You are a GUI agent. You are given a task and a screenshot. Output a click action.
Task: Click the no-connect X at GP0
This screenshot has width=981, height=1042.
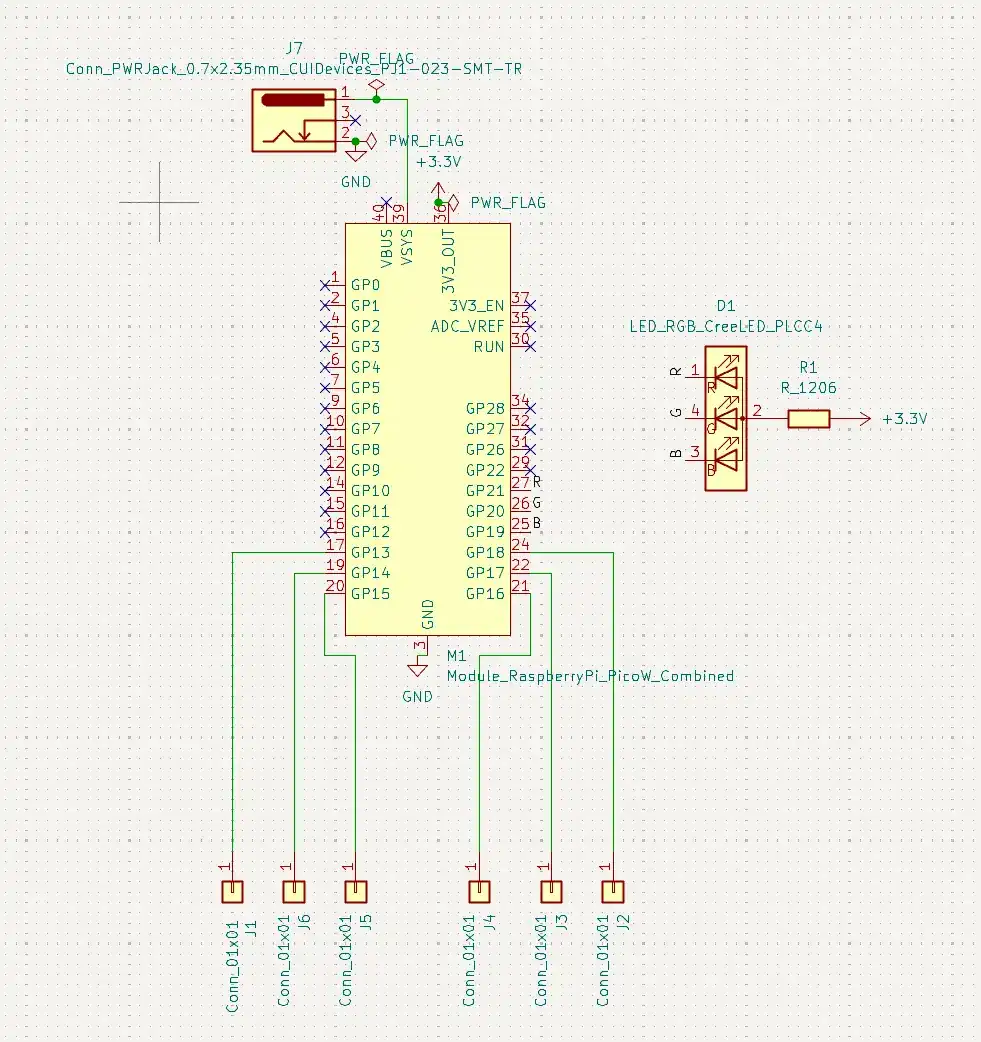pyautogui.click(x=325, y=285)
